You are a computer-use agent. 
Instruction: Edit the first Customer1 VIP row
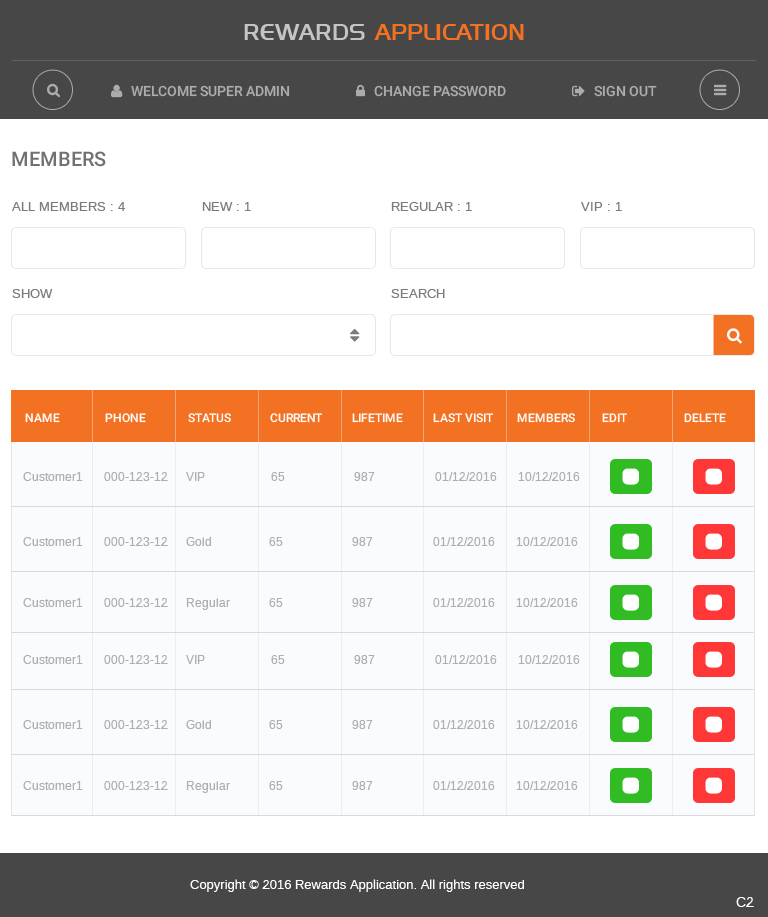630,477
